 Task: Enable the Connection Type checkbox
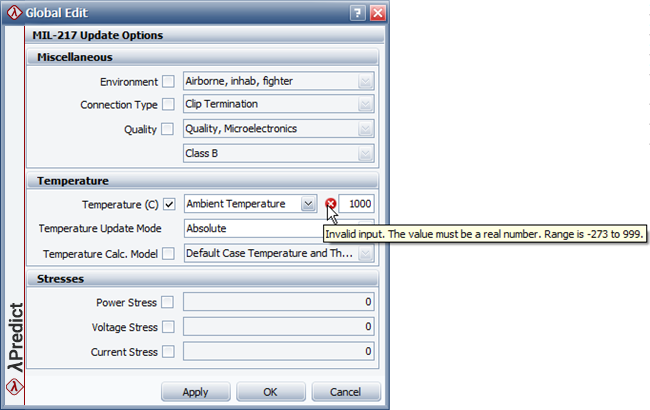click(x=169, y=104)
